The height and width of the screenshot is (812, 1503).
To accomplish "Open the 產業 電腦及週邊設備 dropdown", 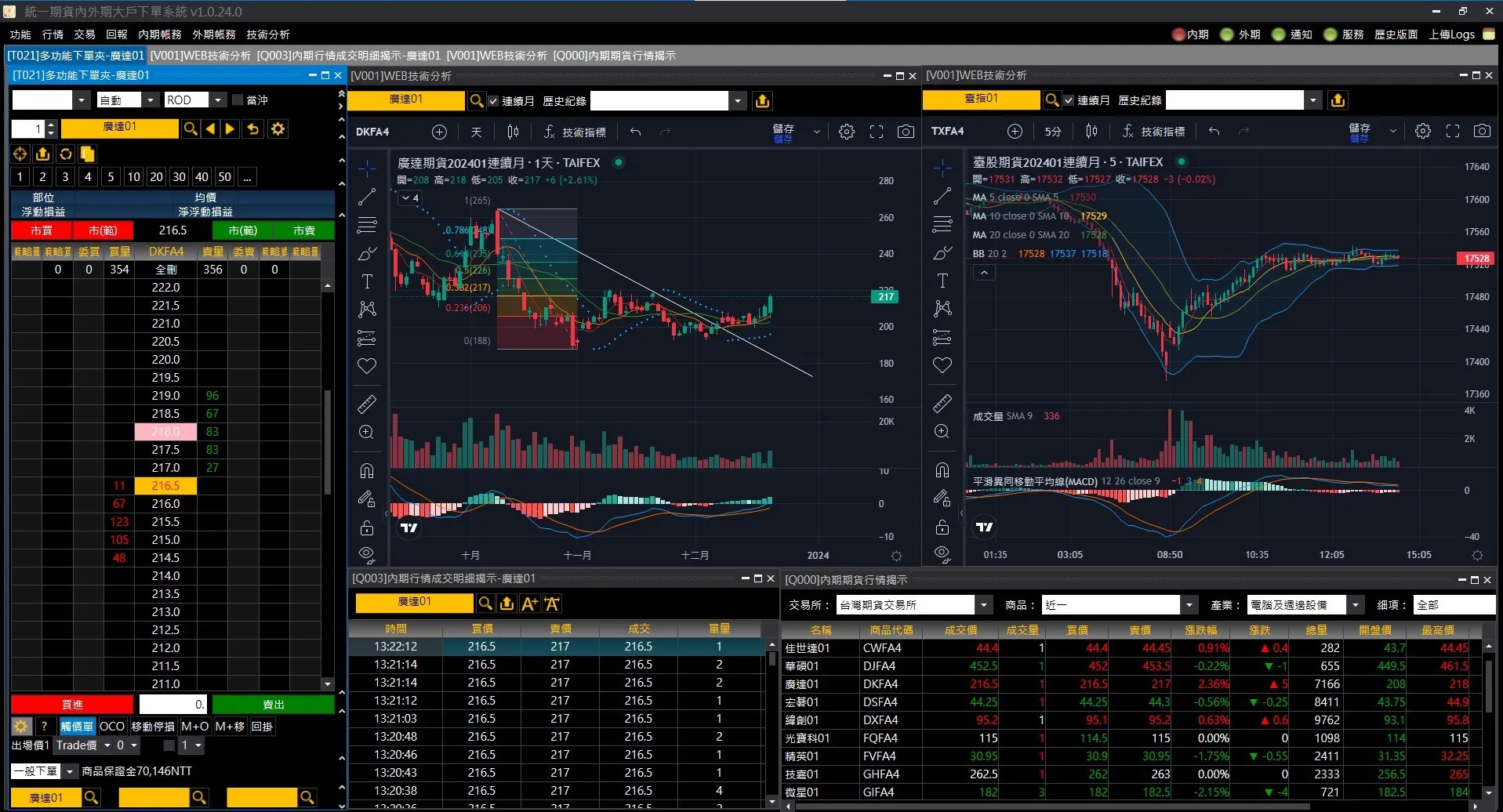I will 1356,605.
